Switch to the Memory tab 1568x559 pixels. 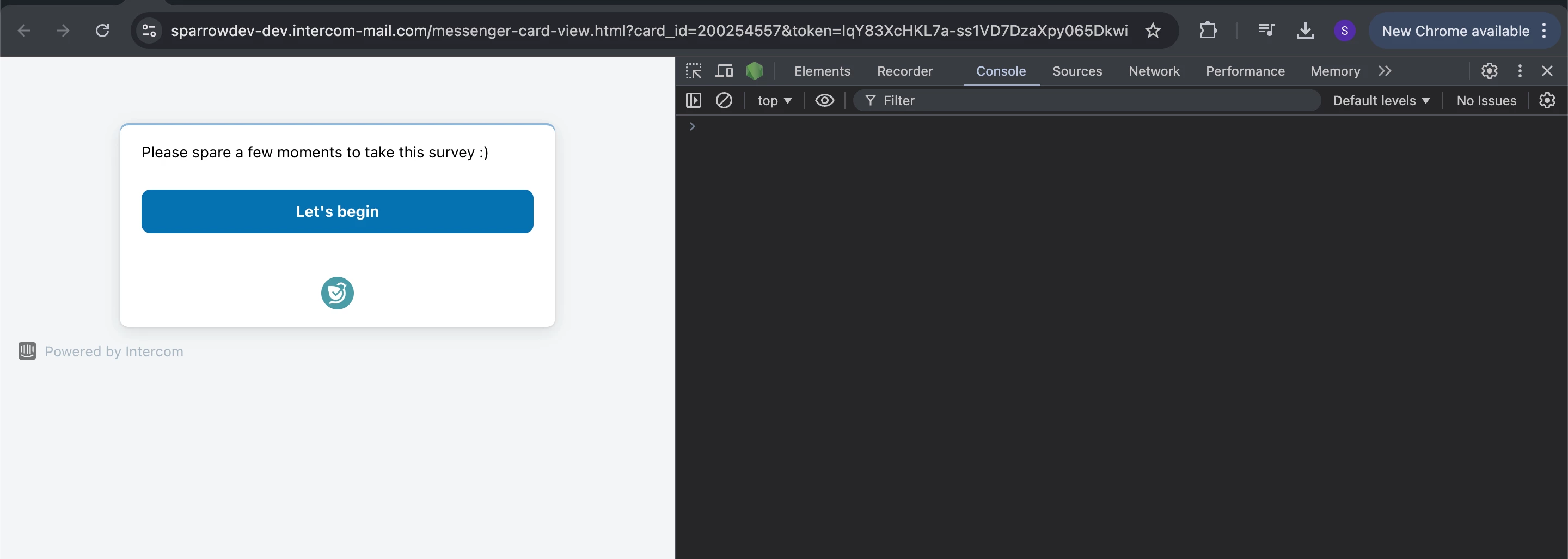click(x=1335, y=71)
